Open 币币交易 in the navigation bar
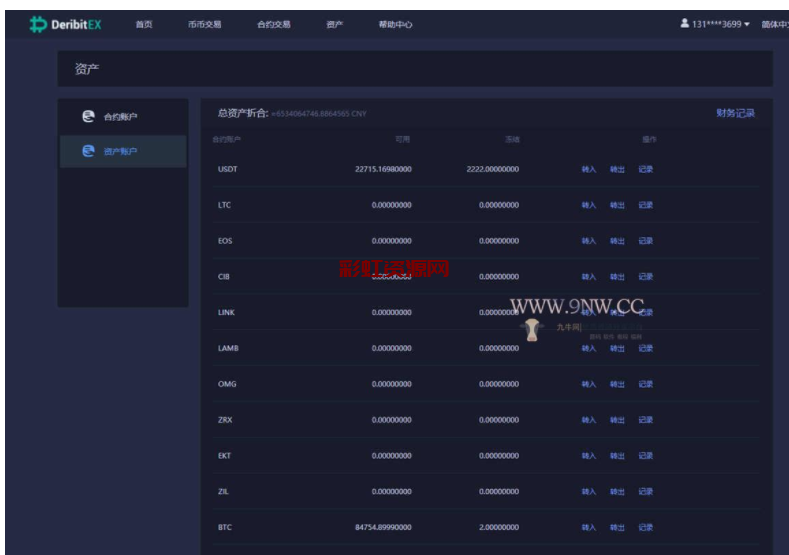789x555 pixels. 204,24
